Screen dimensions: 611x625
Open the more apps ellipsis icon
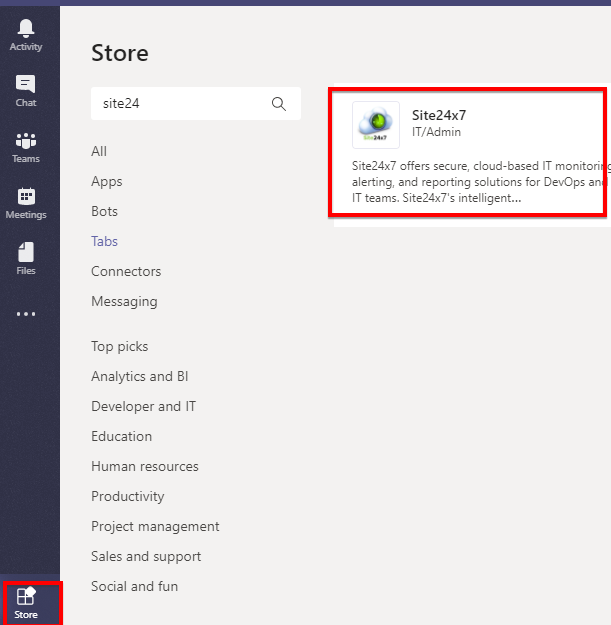pos(26,314)
